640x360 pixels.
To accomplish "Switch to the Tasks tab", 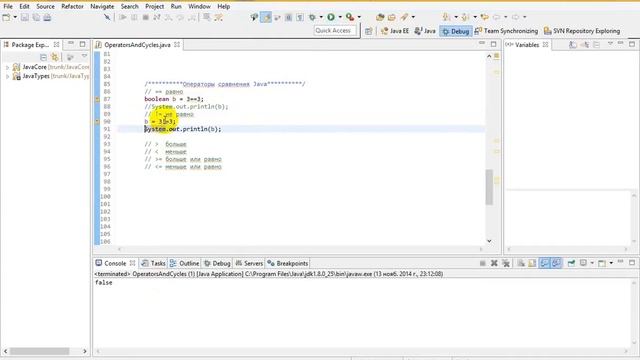I will pos(153,263).
